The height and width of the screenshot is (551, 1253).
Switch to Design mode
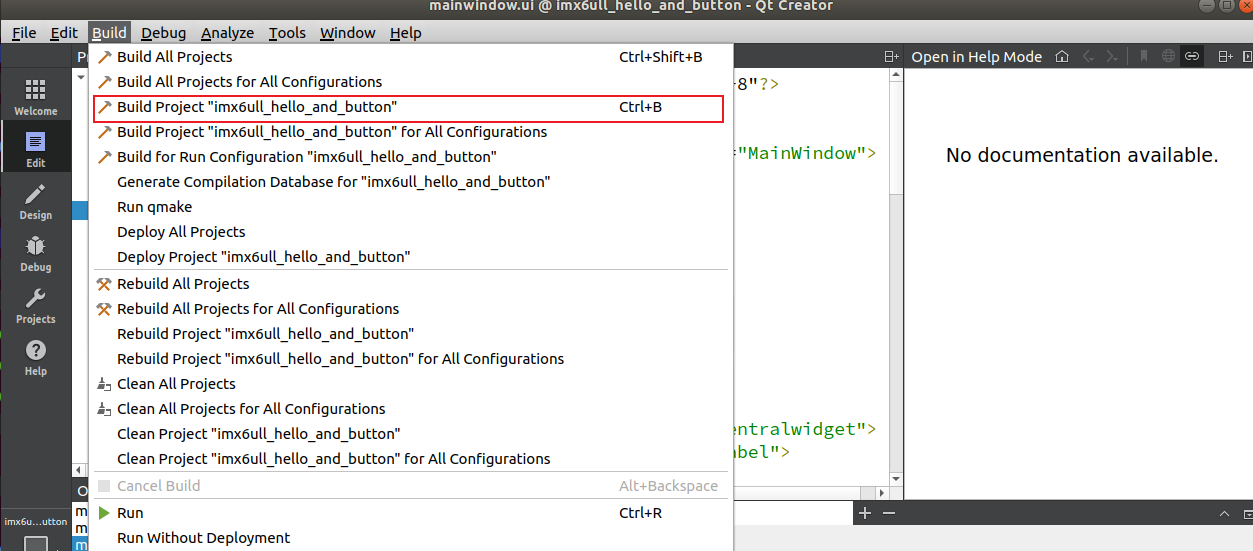tap(35, 201)
